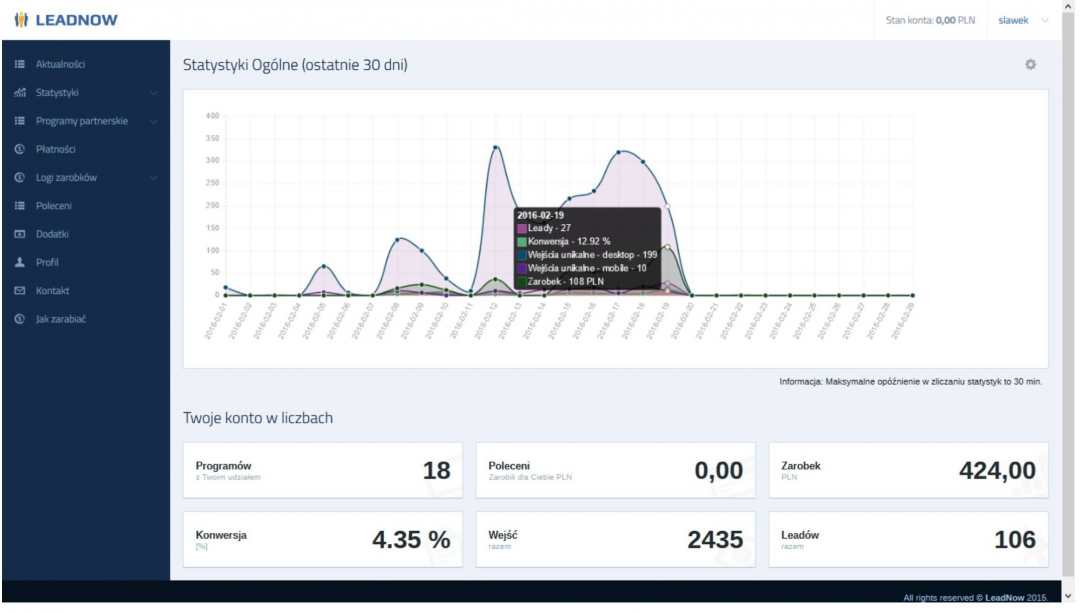Click the Statystyki chart icon

click(x=20, y=93)
